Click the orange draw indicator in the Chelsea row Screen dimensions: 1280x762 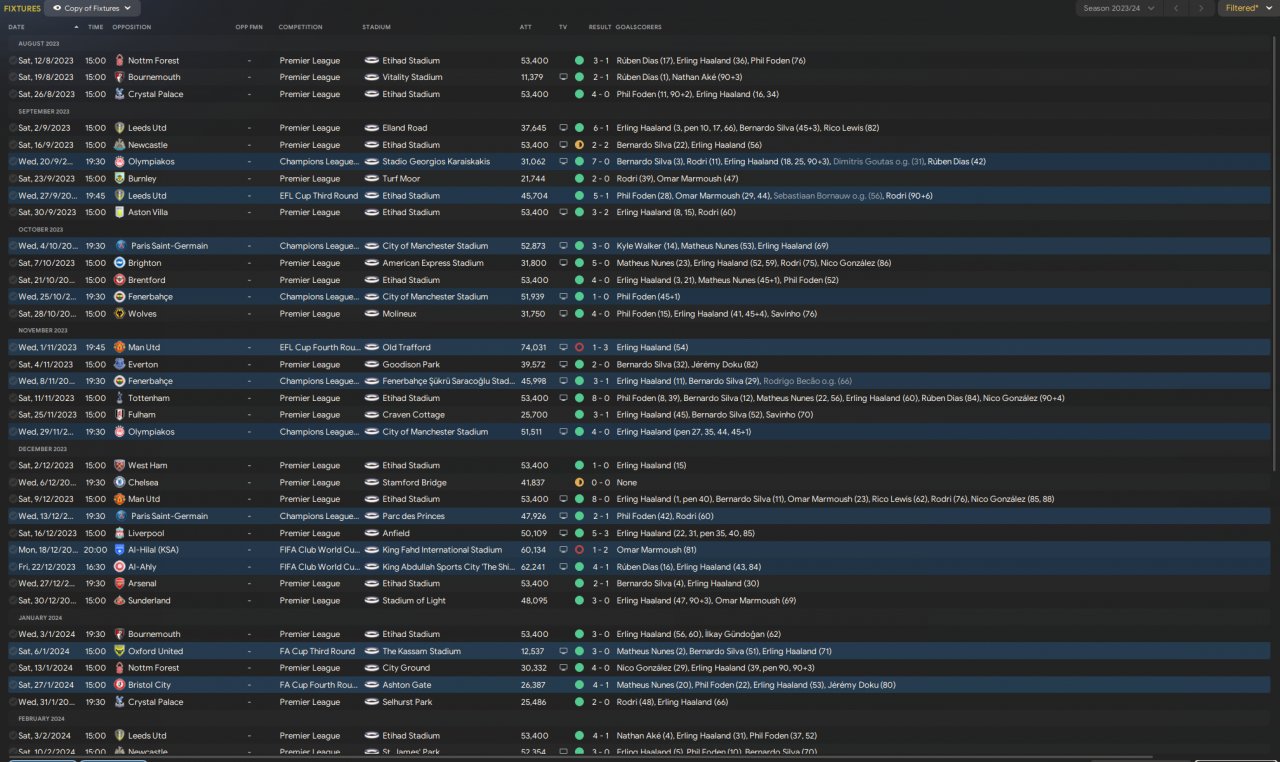point(579,483)
